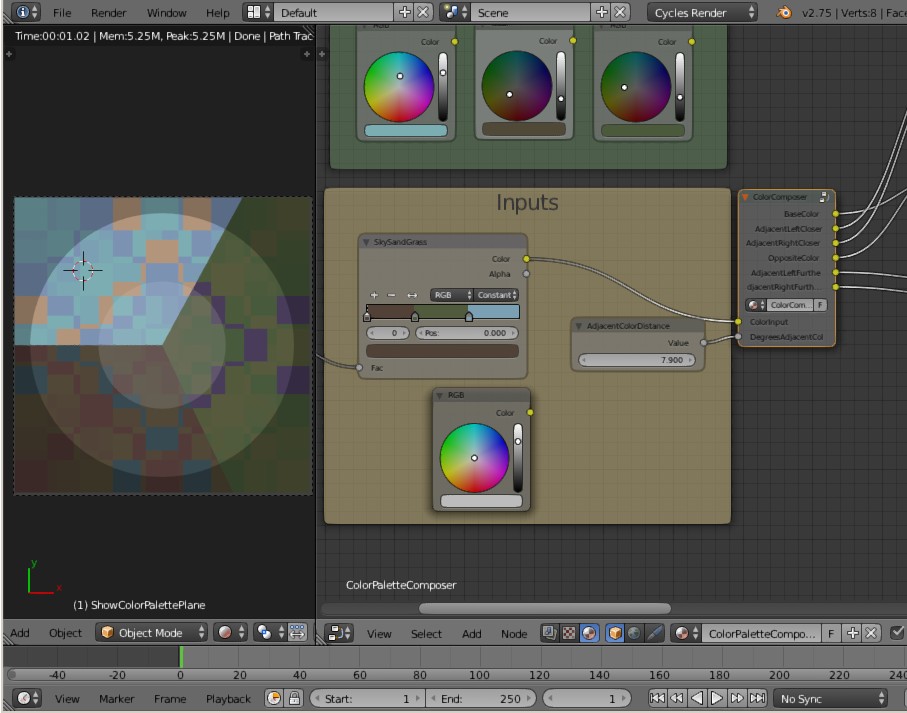Open the Render menu

point(107,12)
